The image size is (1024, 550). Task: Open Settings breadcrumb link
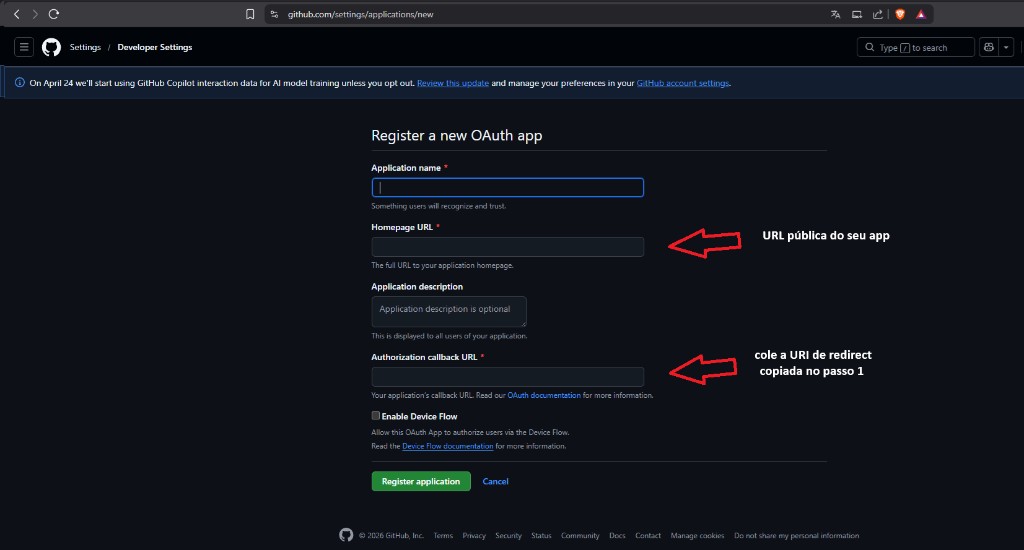[85, 47]
